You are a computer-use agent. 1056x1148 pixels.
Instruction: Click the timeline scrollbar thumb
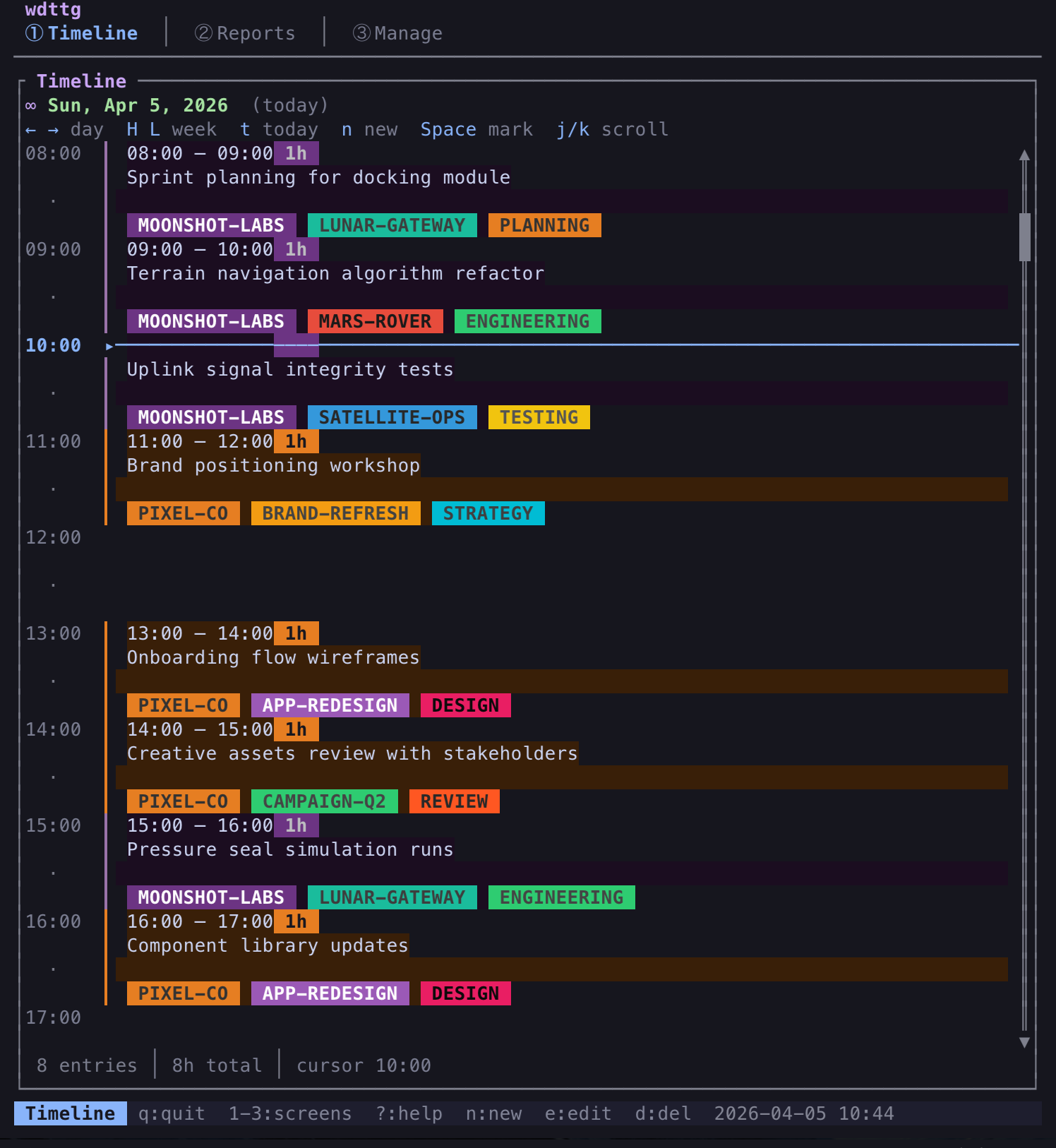pyautogui.click(x=1024, y=237)
